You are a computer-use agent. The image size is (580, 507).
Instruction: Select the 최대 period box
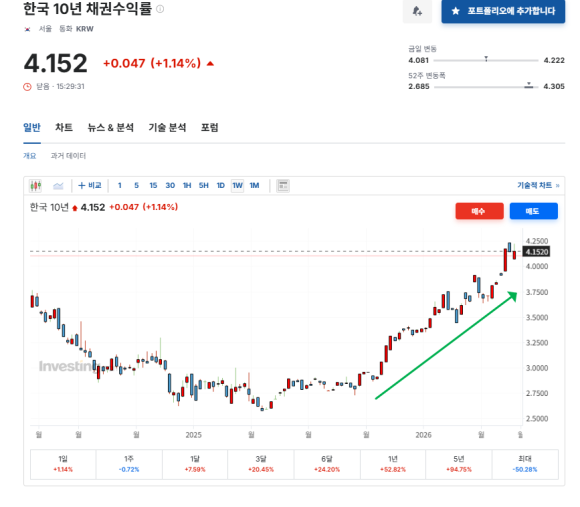[525, 464]
